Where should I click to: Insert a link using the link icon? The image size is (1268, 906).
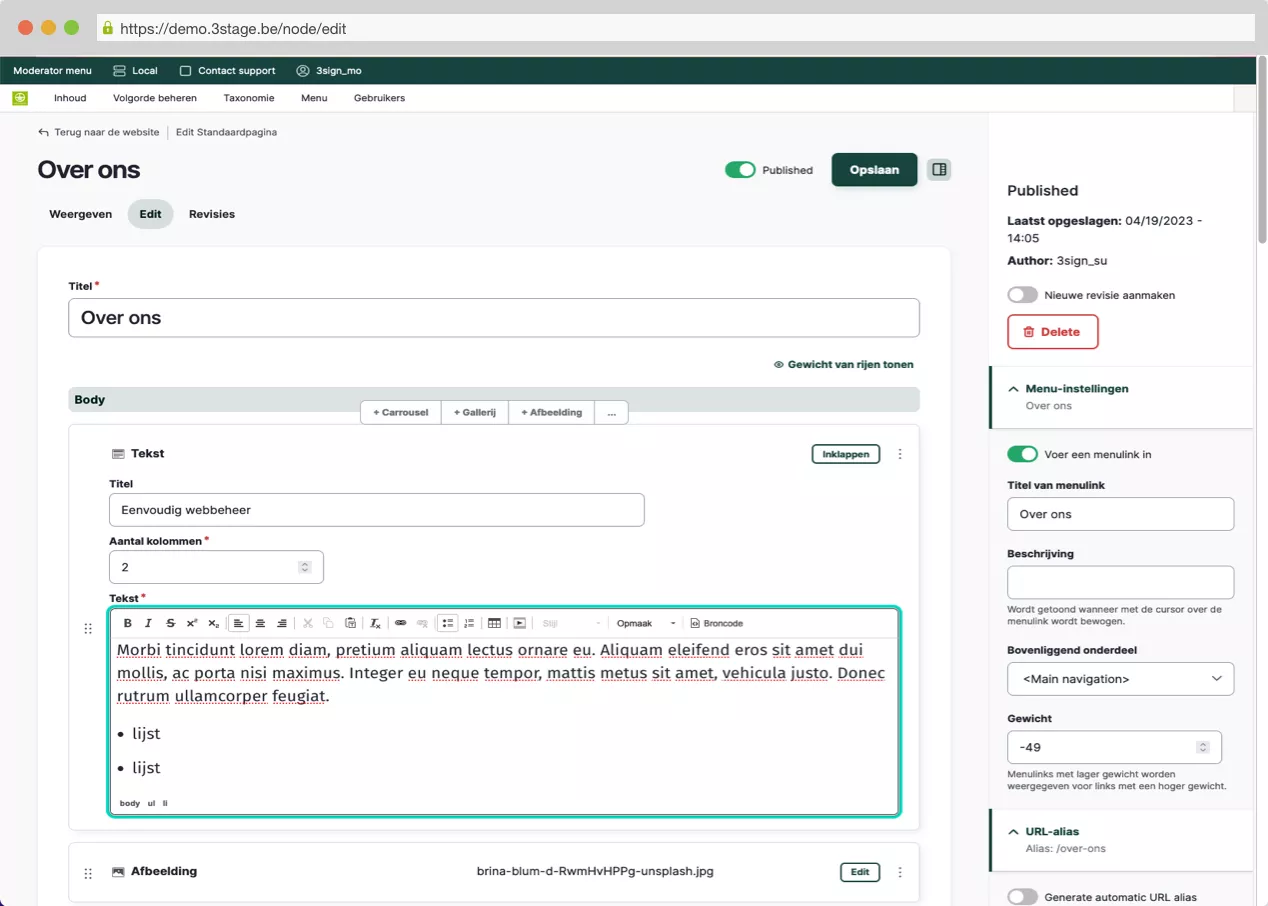point(400,623)
